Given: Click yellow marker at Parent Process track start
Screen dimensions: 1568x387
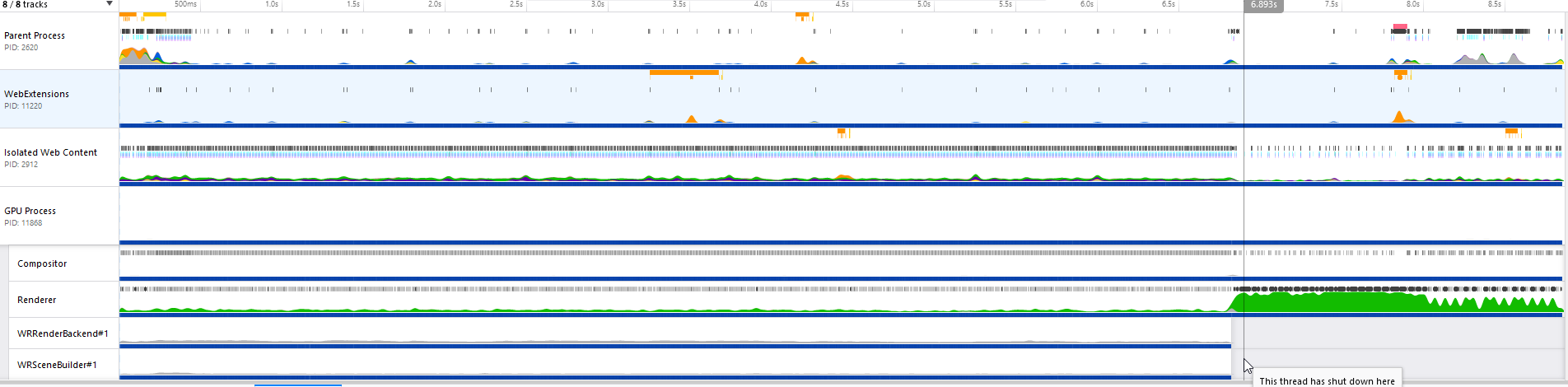Looking at the screenshot, I should point(155,15).
